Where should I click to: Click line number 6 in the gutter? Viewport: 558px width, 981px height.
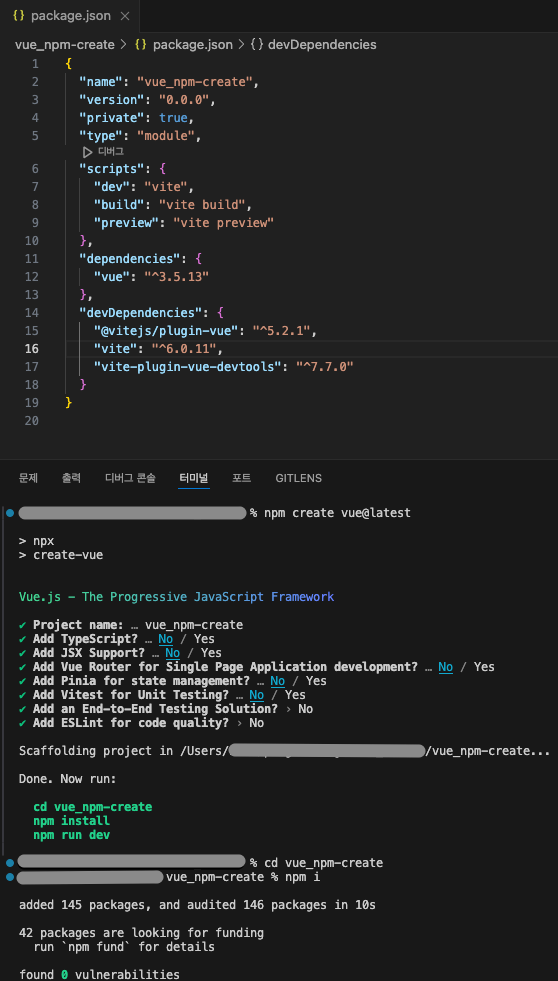pos(35,169)
